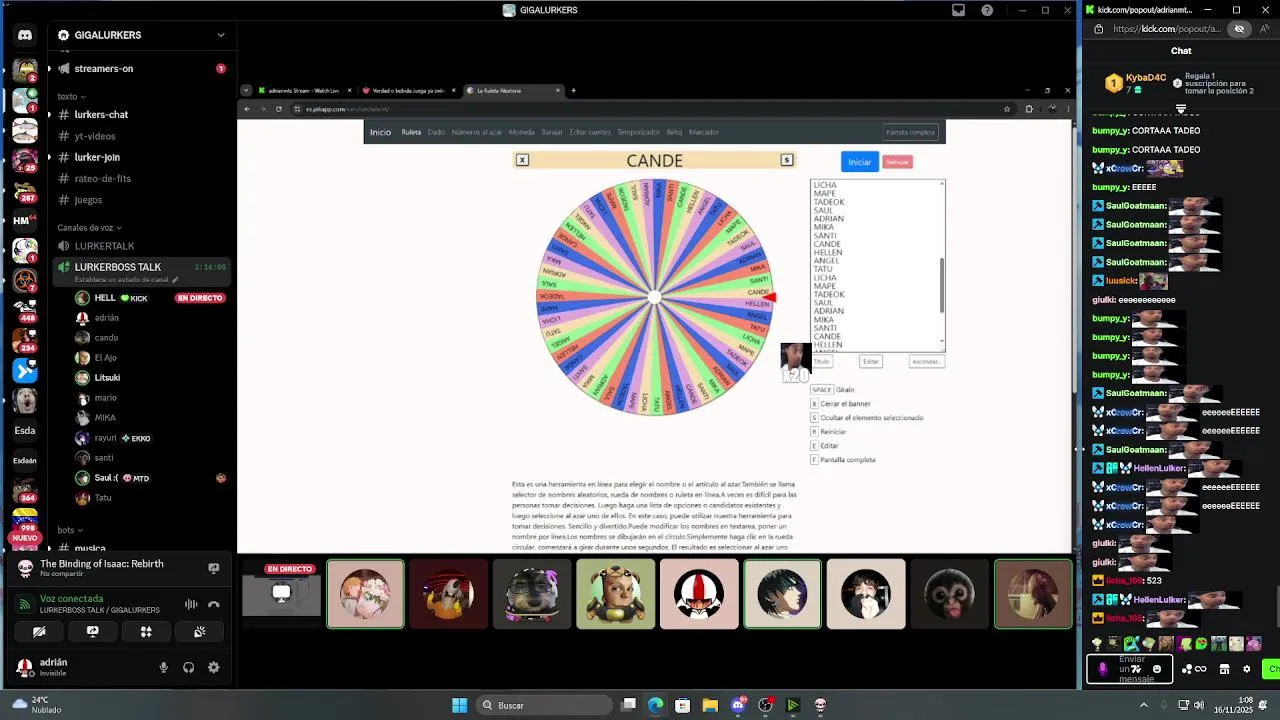The image size is (1280, 720).
Task: Open the emoji picker in Kick chat
Action: pos(1157,669)
